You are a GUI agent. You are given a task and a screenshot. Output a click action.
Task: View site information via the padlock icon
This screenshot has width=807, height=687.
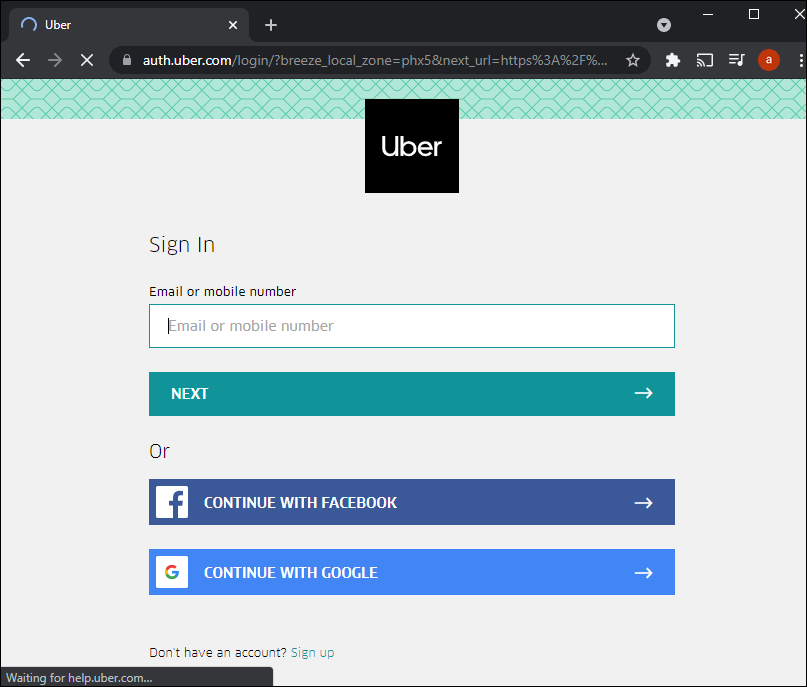click(127, 60)
